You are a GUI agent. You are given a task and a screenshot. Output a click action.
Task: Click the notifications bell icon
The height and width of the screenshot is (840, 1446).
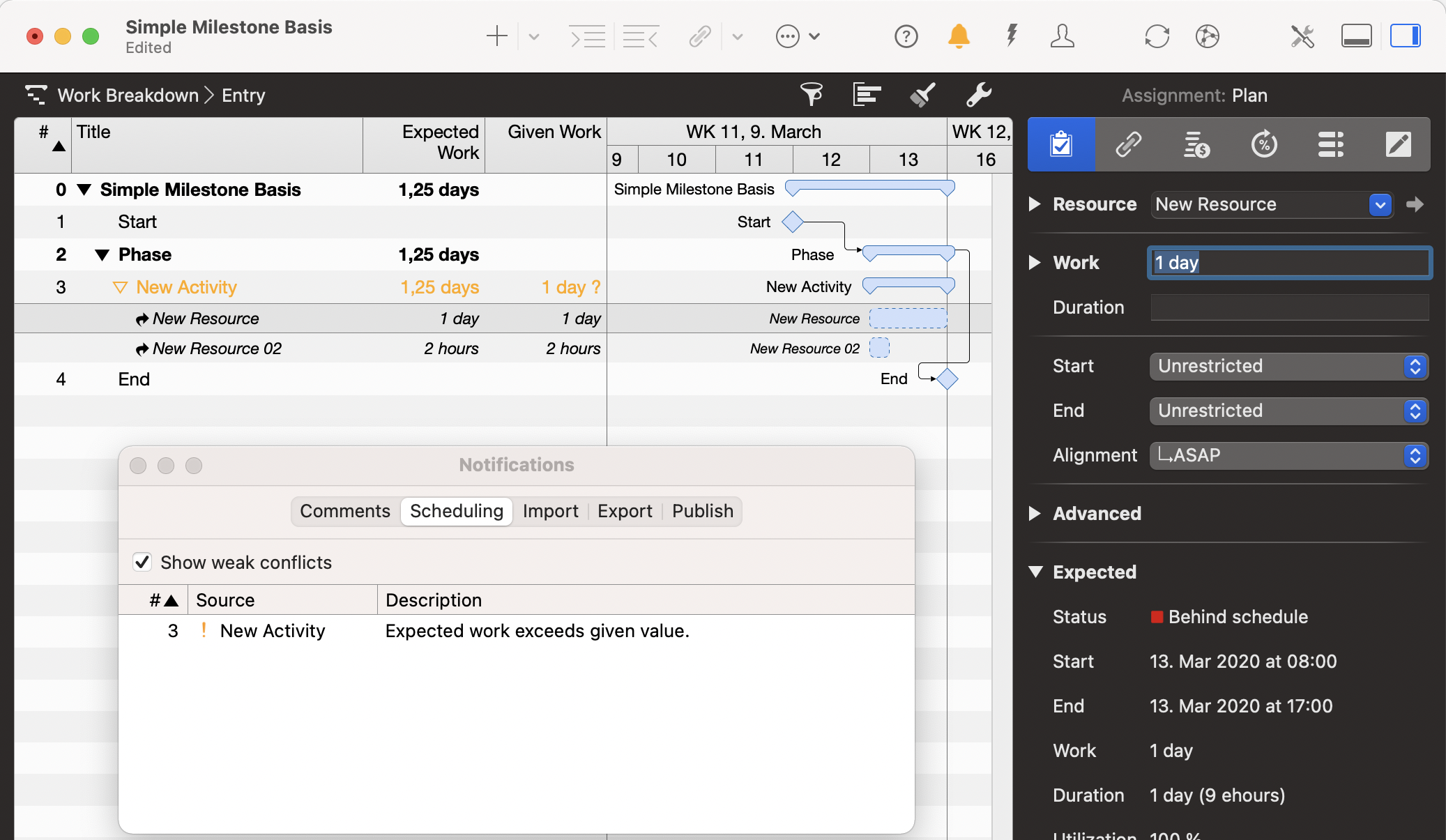[x=959, y=36]
